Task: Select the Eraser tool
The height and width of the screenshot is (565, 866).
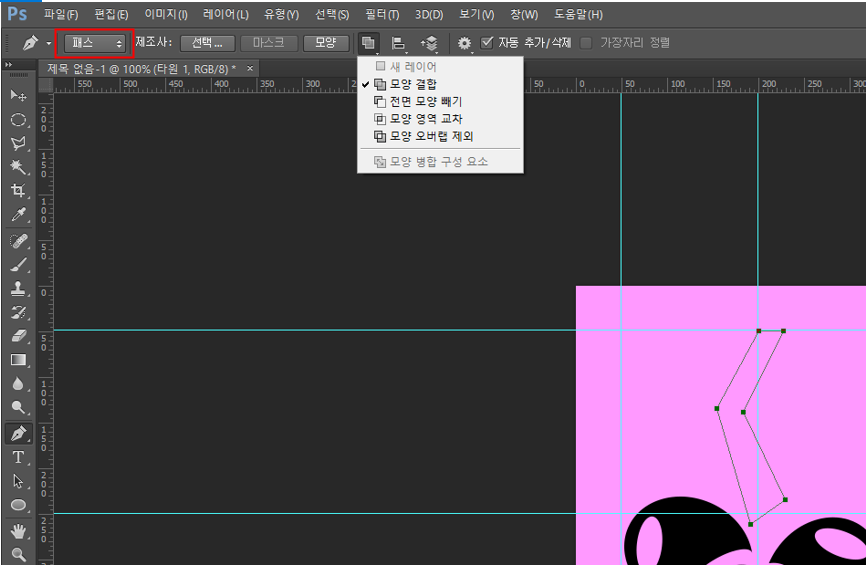Action: point(18,337)
